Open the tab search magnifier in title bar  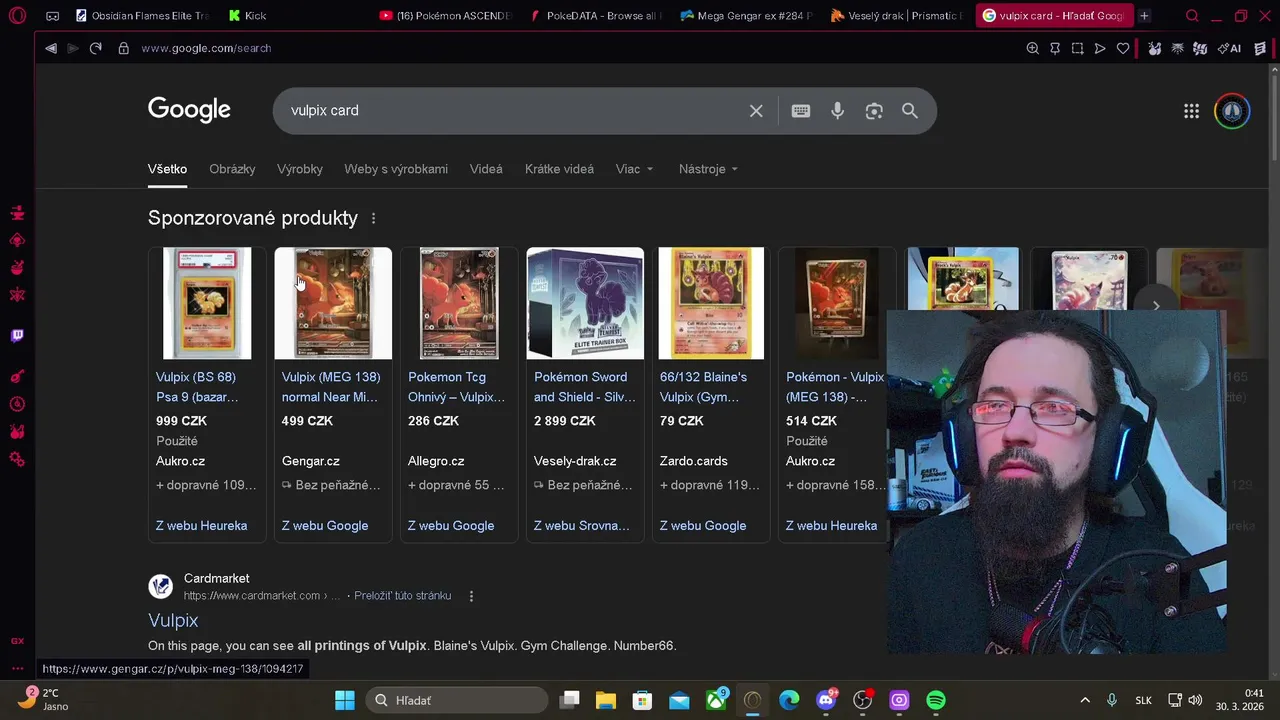(x=1192, y=16)
